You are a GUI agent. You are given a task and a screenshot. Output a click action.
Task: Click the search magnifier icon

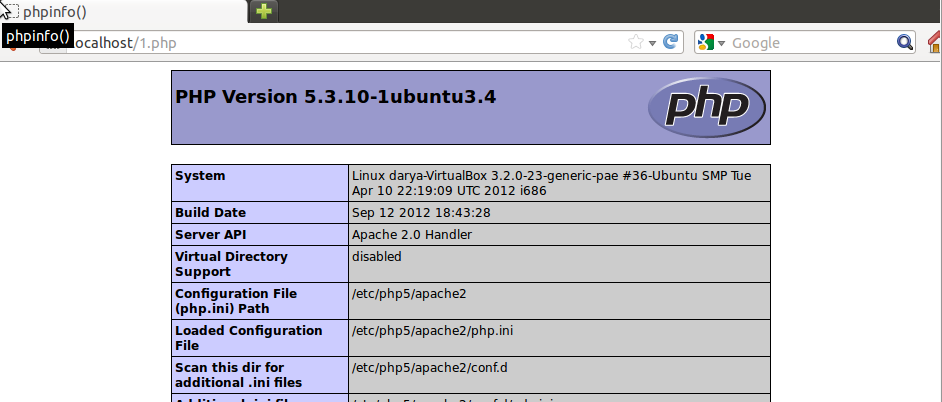pyautogui.click(x=905, y=42)
